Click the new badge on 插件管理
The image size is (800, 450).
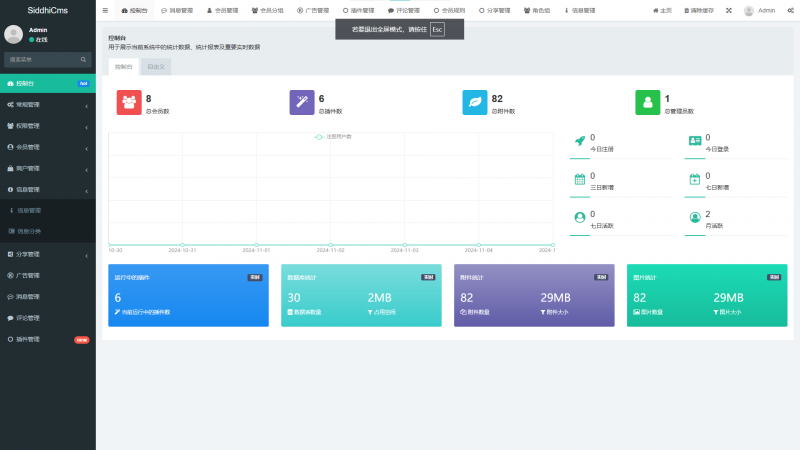[82, 340]
